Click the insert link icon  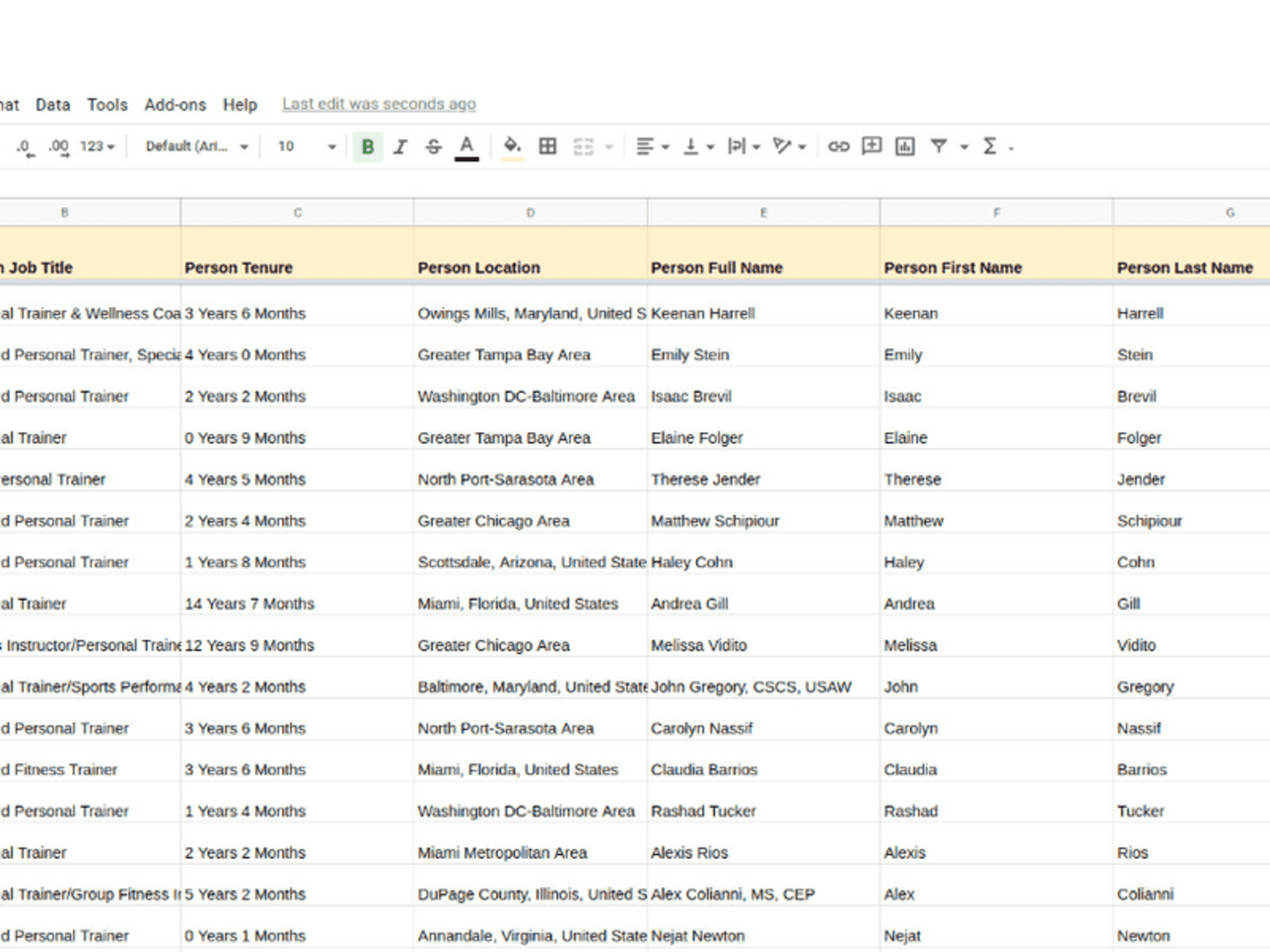coord(839,146)
